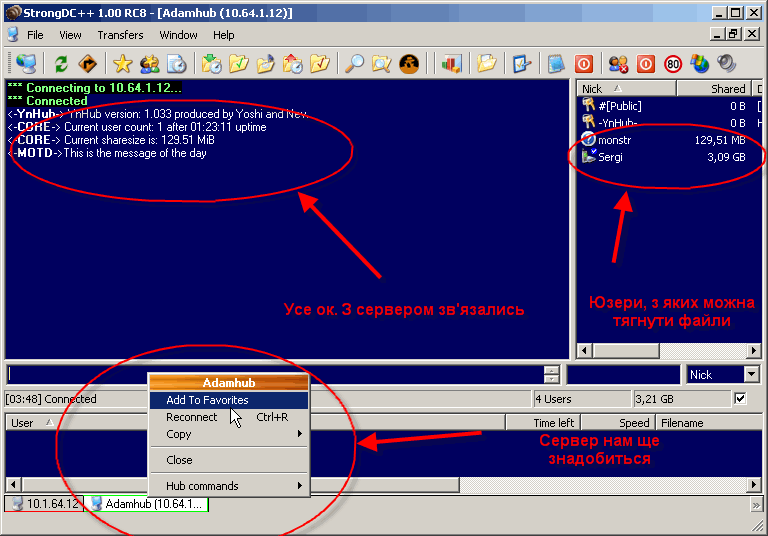
Task: Open the Public Hubs list icon
Action: pyautogui.click(x=26, y=64)
